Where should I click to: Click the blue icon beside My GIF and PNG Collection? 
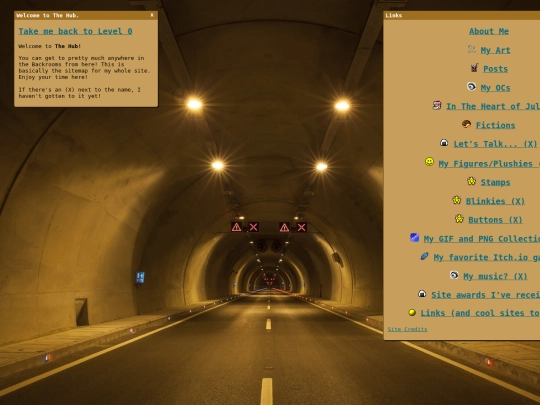point(414,237)
